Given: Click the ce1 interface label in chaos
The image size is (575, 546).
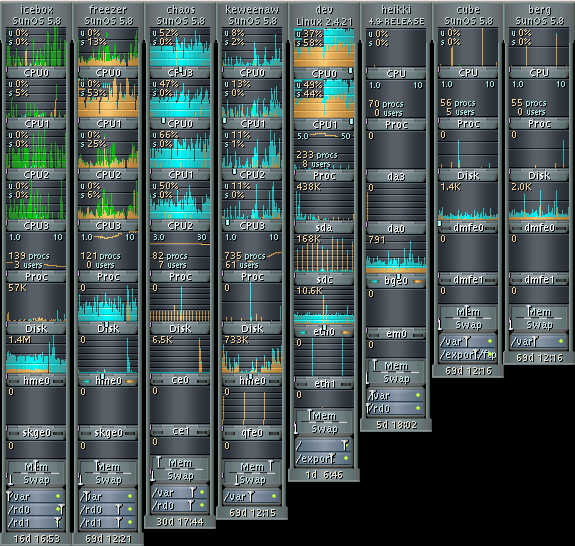Looking at the screenshot, I should pyautogui.click(x=180, y=430).
